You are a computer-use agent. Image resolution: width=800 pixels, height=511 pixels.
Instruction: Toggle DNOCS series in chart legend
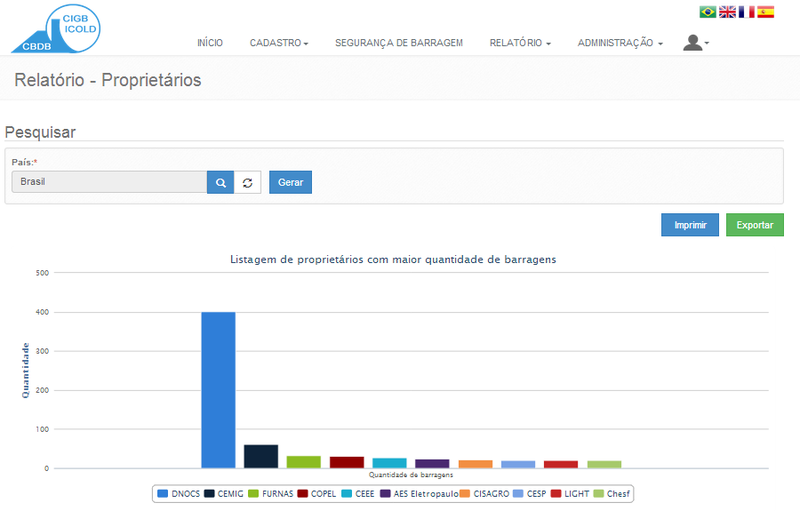click(x=179, y=493)
